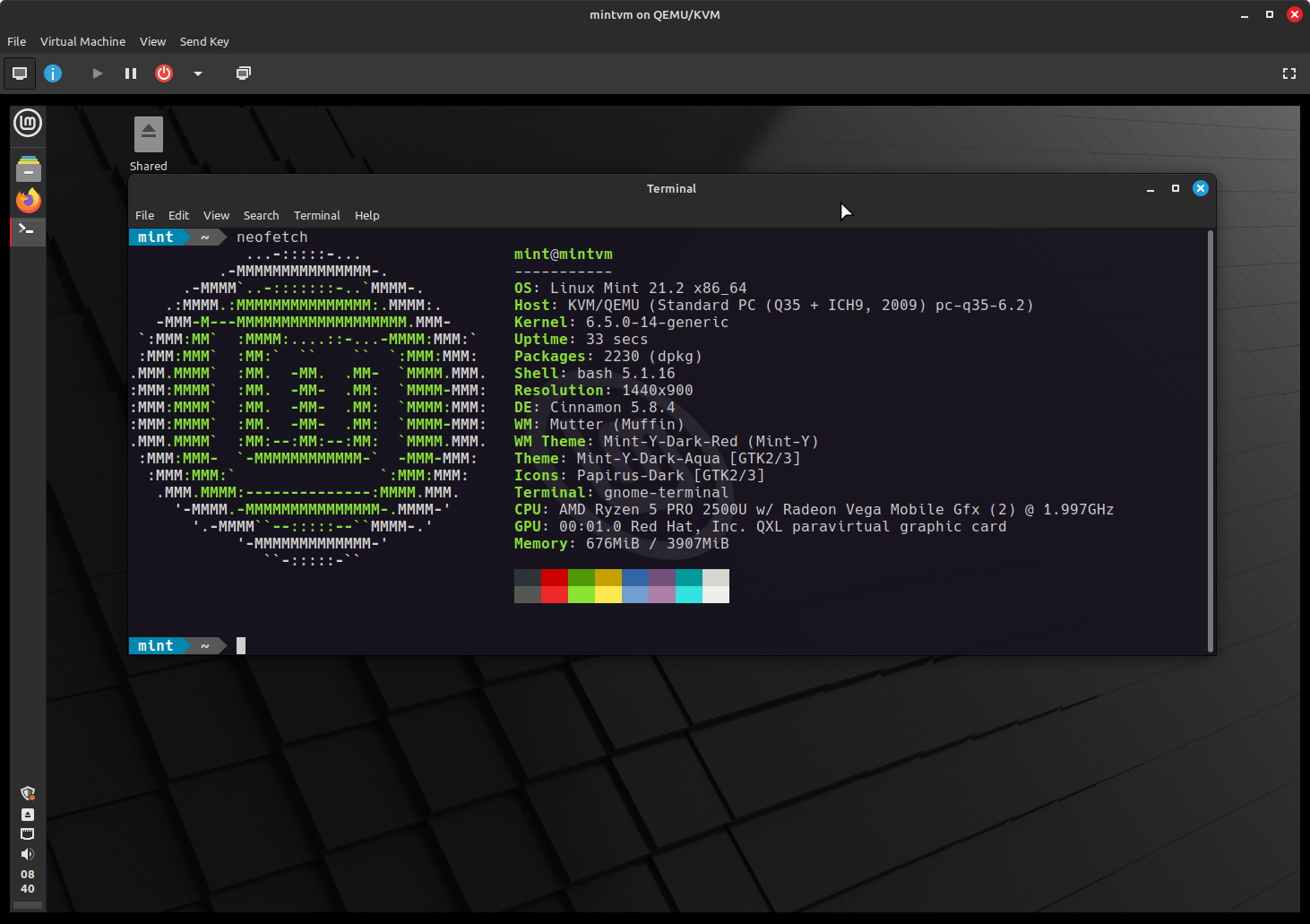Image resolution: width=1310 pixels, height=924 pixels.
Task: Maximize the virt-manager window
Action: pyautogui.click(x=1270, y=15)
